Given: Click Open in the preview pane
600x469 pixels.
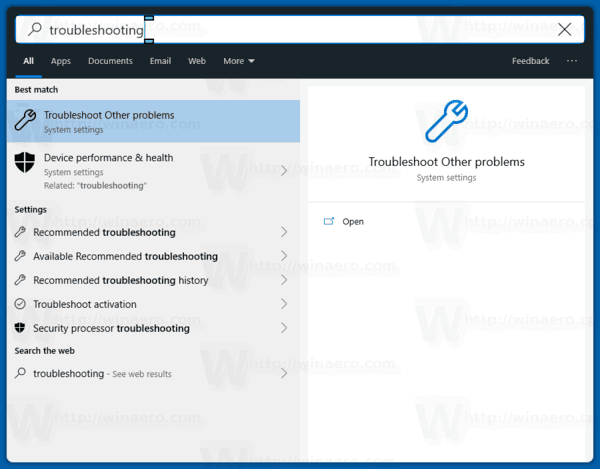Looking at the screenshot, I should tap(353, 221).
